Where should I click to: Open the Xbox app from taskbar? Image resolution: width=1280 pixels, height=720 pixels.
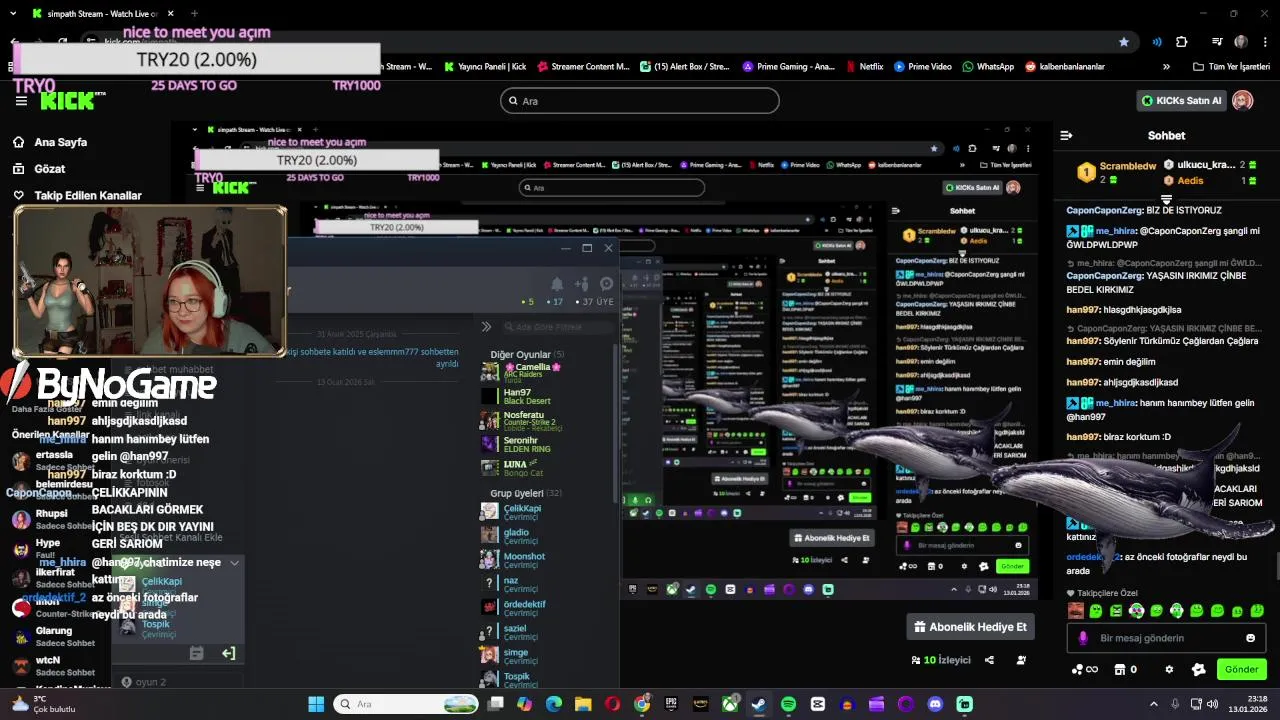point(730,704)
